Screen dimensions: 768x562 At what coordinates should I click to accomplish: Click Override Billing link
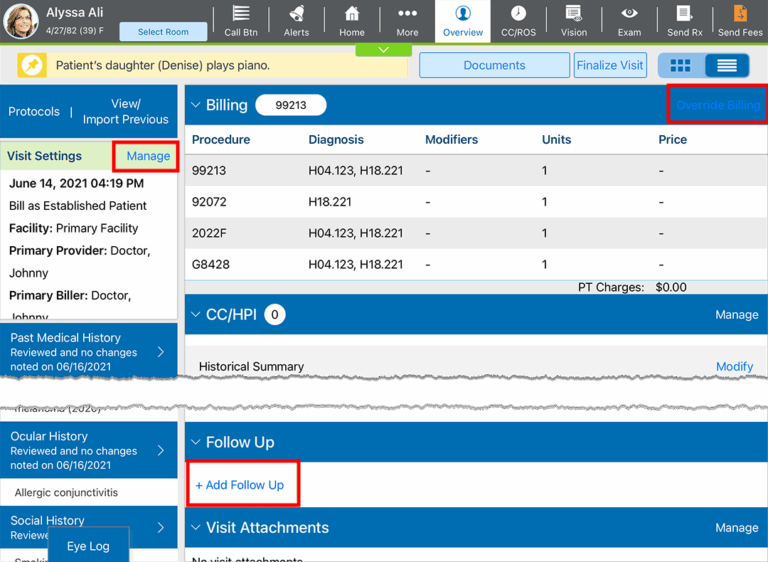point(717,105)
